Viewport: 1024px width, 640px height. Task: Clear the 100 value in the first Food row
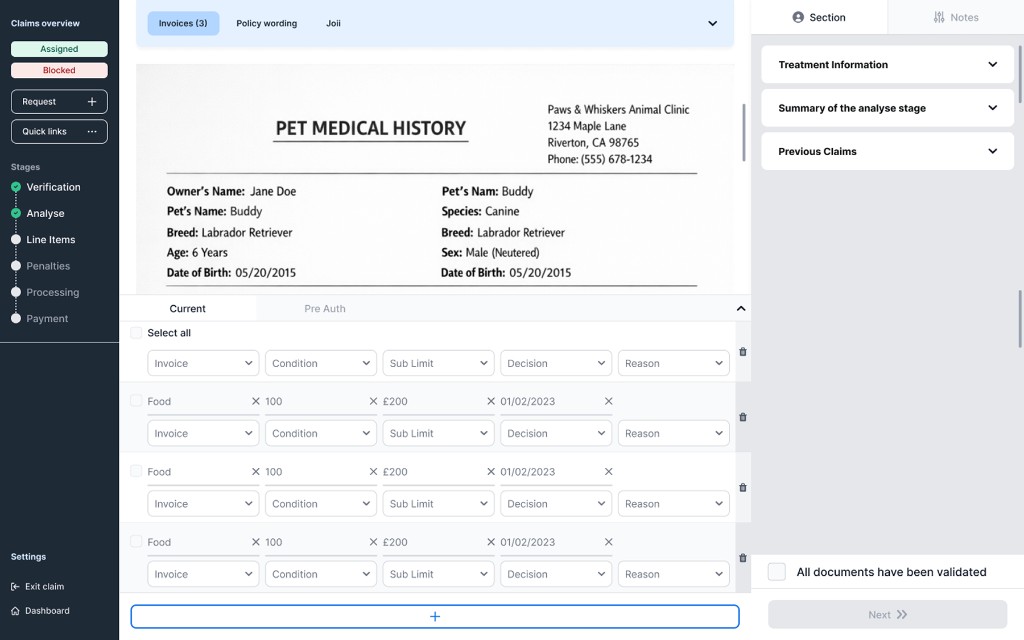point(373,401)
